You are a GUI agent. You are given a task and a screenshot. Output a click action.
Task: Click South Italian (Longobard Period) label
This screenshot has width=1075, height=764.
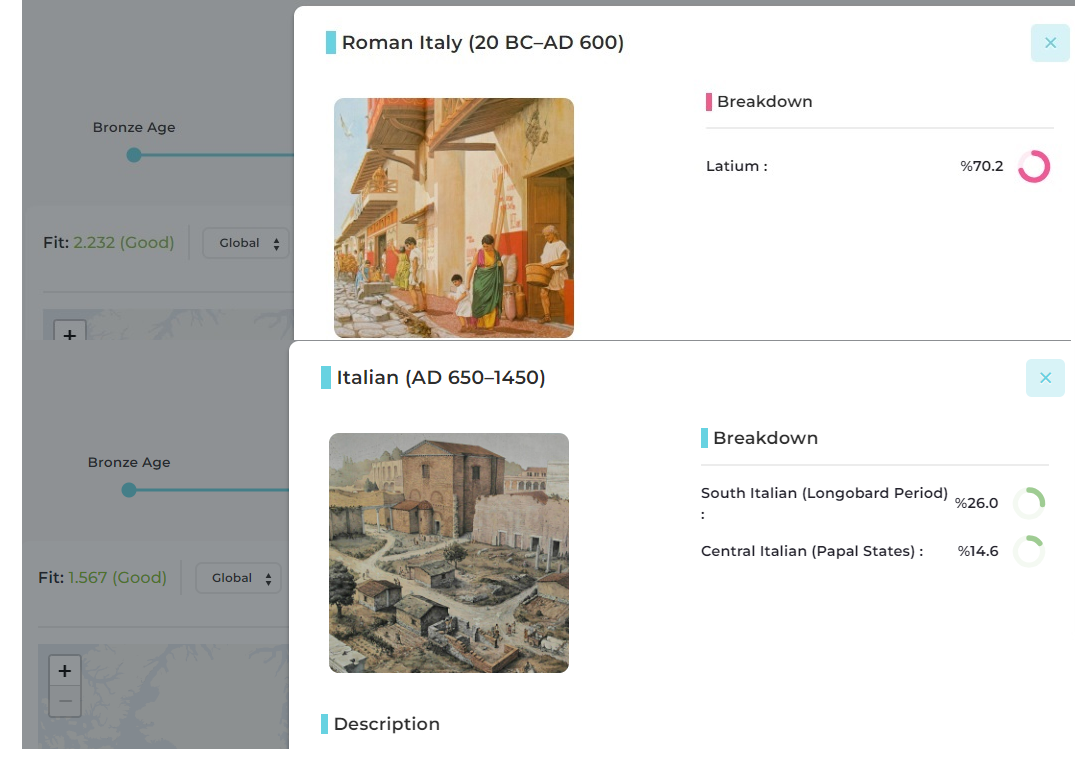824,503
